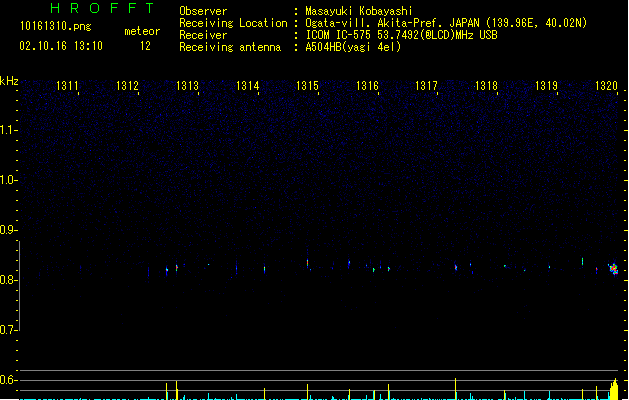Click the large multicolor meteor echo near 1320
629x400 pixels.
pyautogui.click(x=614, y=268)
